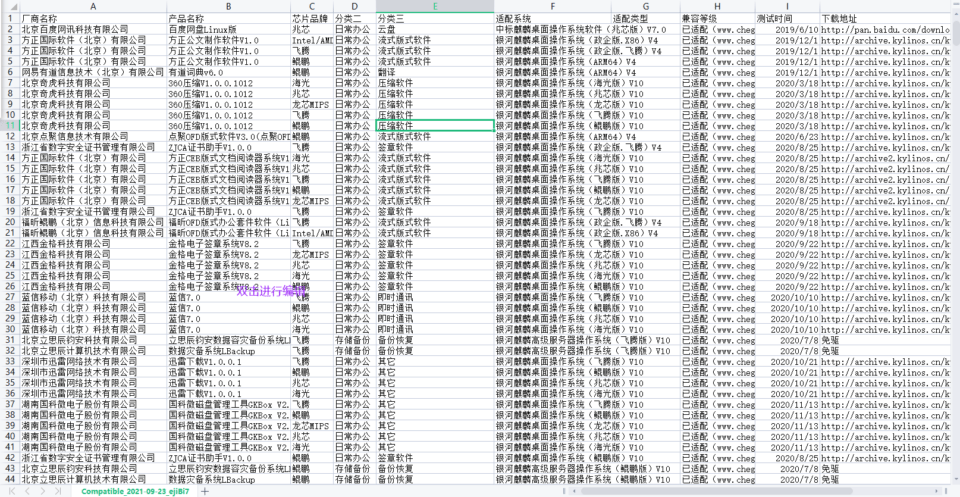Image resolution: width=960 pixels, height=497 pixels.
Task: Select row 44 header number
Action: coord(10,479)
